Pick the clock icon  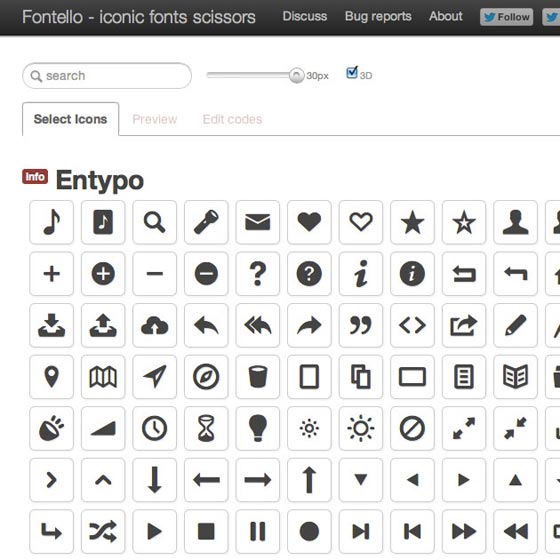point(154,428)
